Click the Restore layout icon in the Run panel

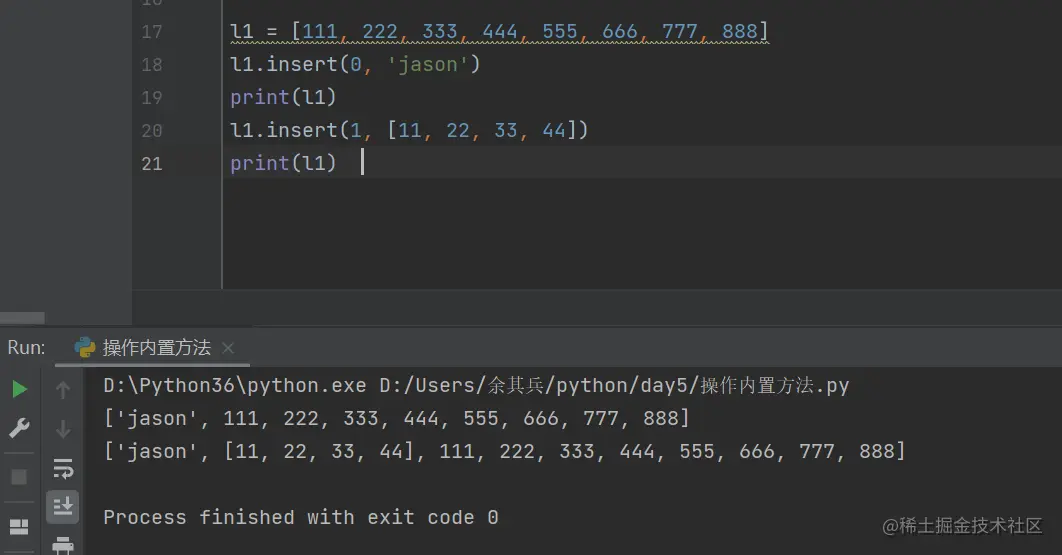(19, 527)
